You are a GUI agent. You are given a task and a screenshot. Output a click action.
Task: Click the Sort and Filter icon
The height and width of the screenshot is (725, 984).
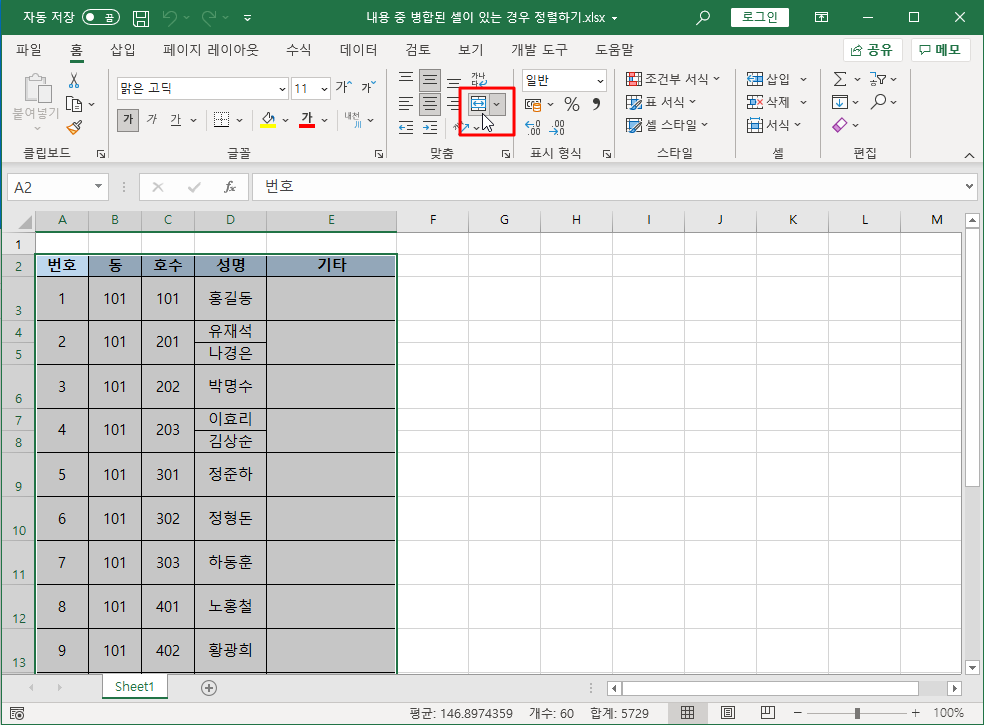877,79
